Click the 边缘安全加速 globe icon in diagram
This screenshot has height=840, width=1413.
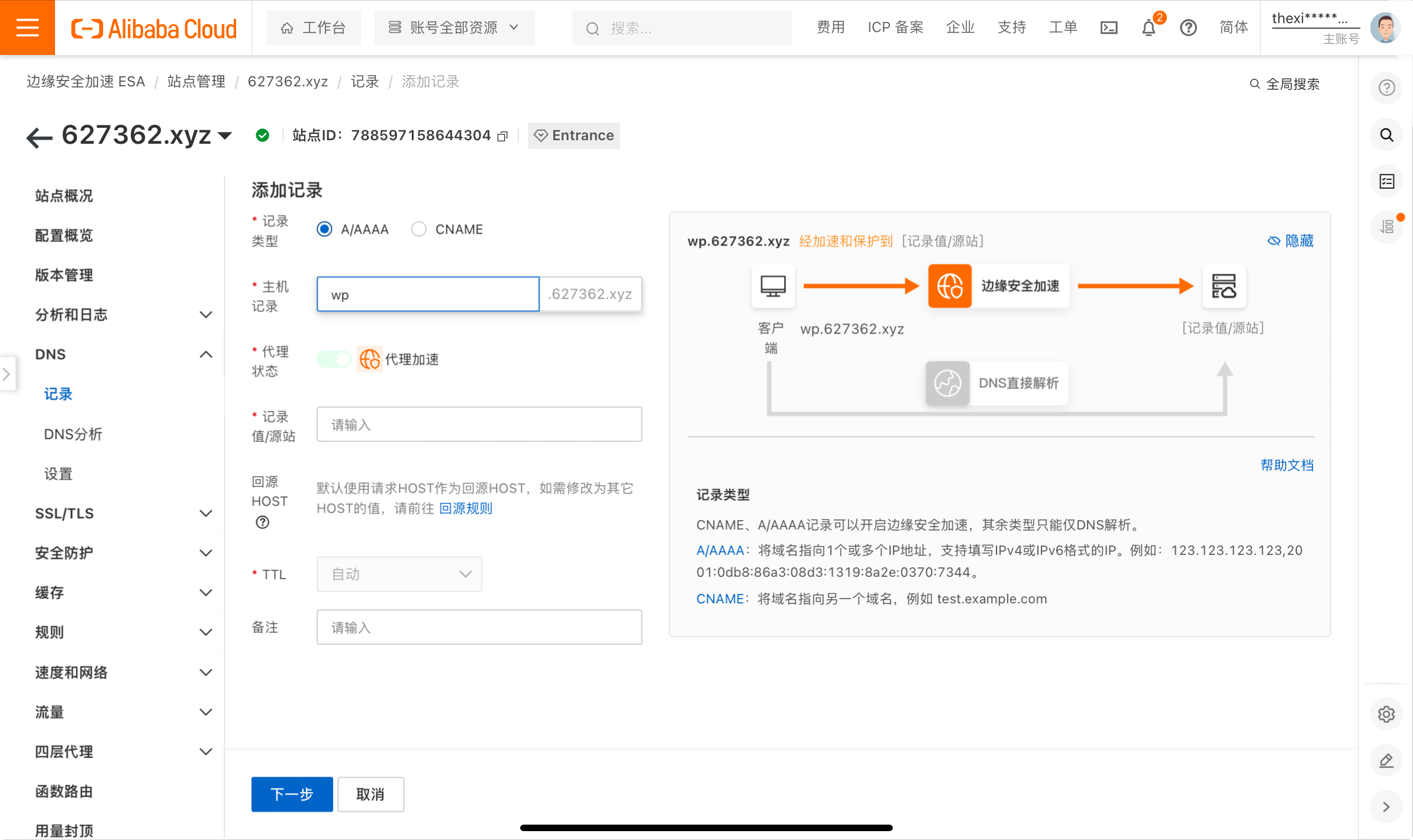point(950,286)
